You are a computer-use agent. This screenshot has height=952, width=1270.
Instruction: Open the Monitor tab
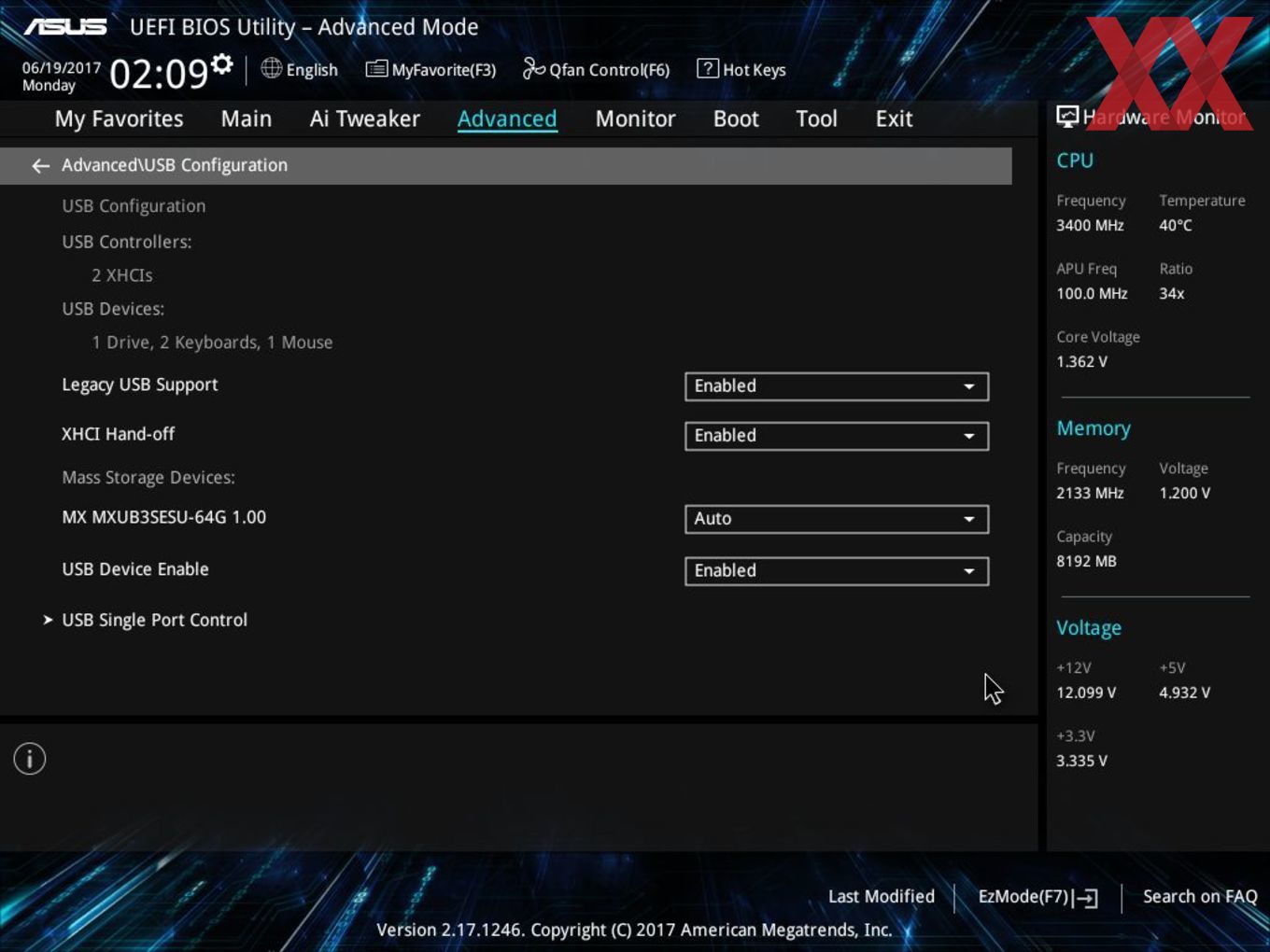[x=635, y=119]
